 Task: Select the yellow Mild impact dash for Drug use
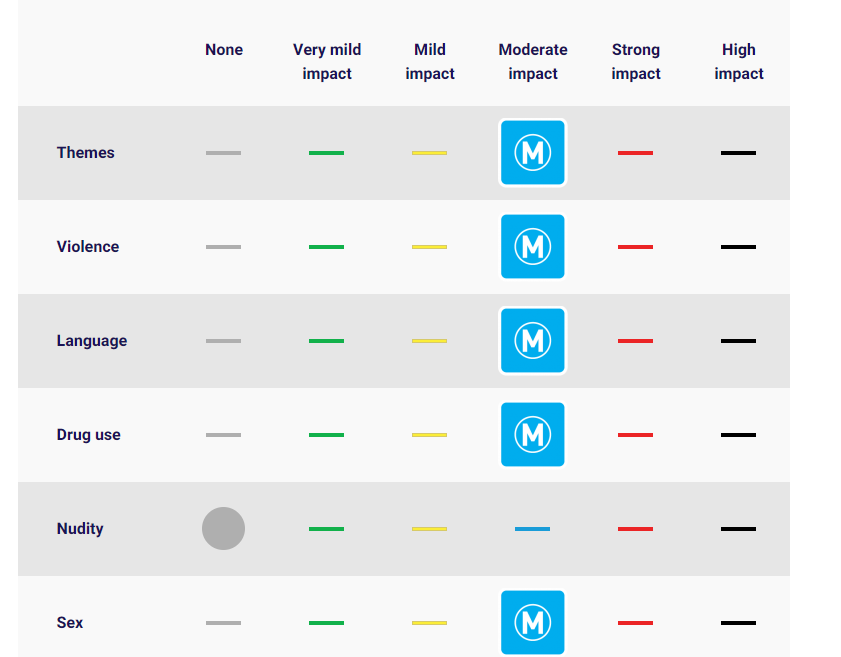pos(430,435)
